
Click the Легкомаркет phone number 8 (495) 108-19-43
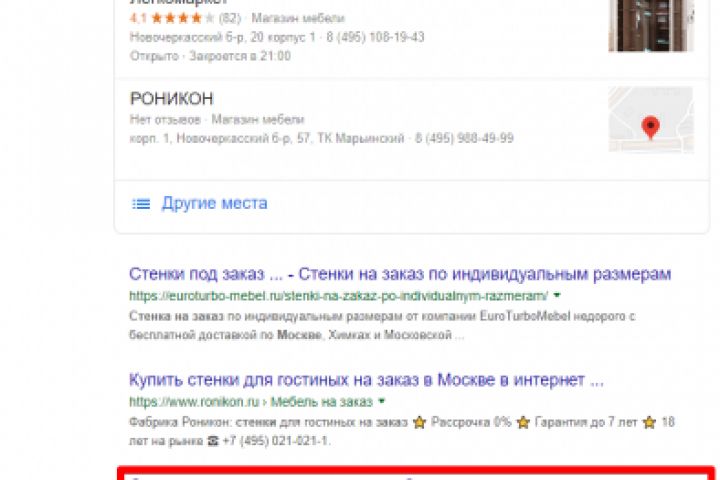click(375, 37)
